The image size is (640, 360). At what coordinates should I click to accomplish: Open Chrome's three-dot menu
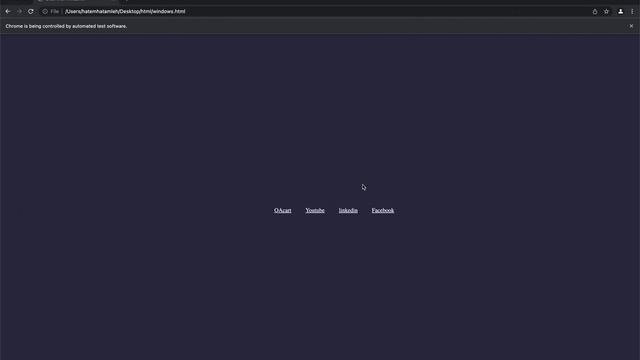coord(632,11)
